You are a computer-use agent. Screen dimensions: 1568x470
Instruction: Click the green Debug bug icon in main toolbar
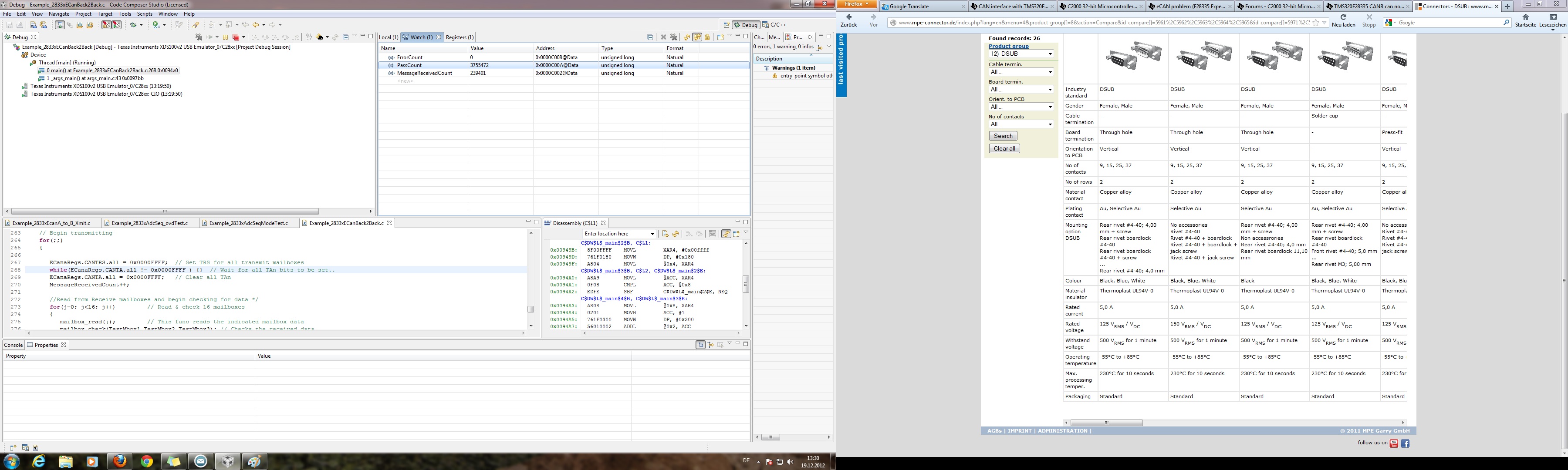(x=133, y=25)
